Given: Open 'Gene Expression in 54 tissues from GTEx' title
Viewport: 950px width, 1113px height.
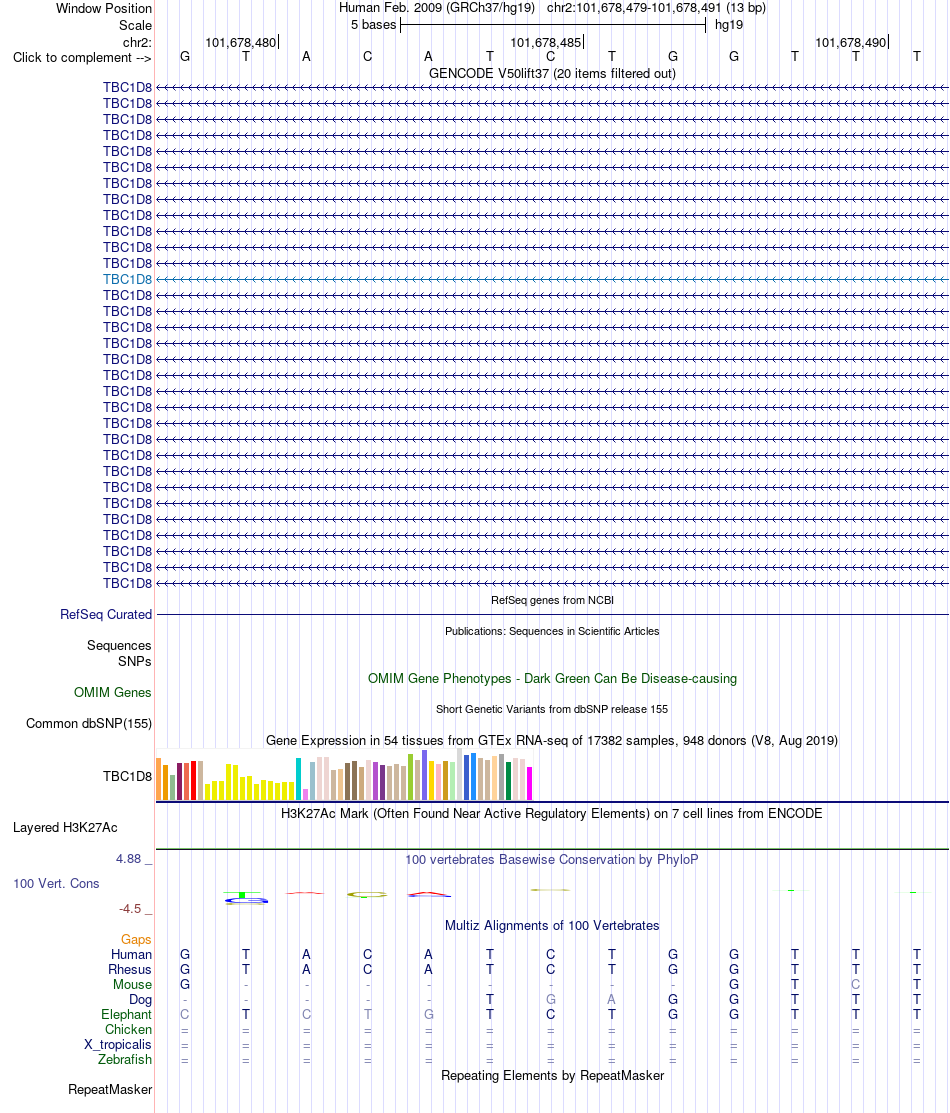Looking at the screenshot, I should [x=552, y=740].
